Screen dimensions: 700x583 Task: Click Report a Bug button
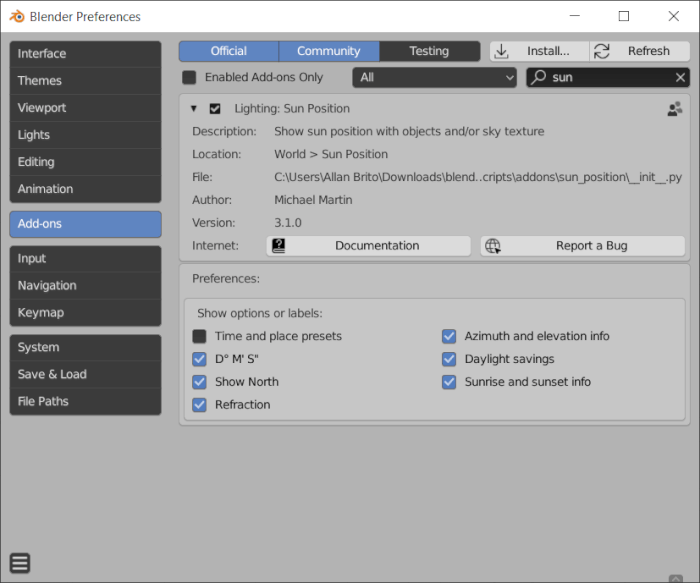[583, 246]
